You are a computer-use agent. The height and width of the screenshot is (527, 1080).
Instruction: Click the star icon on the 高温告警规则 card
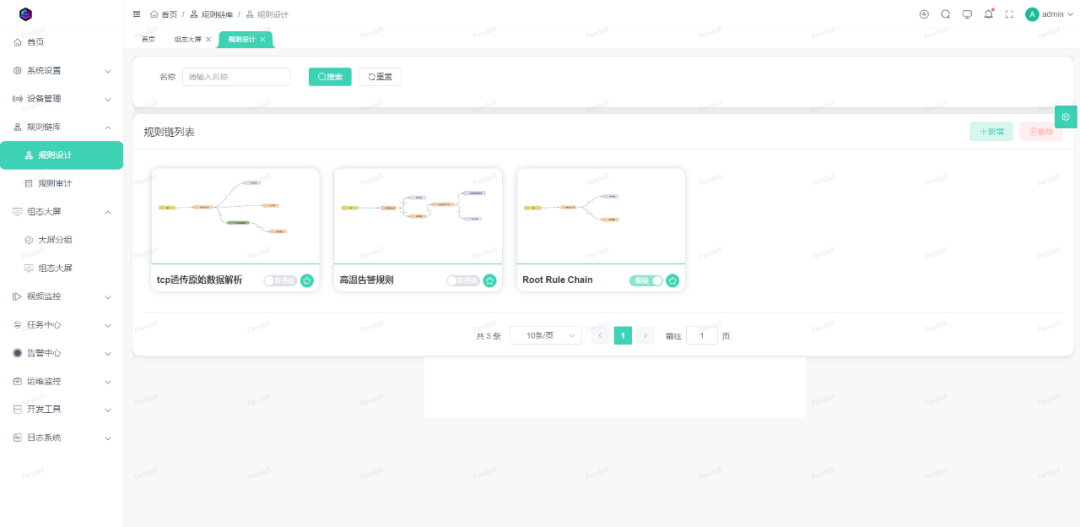click(490, 280)
